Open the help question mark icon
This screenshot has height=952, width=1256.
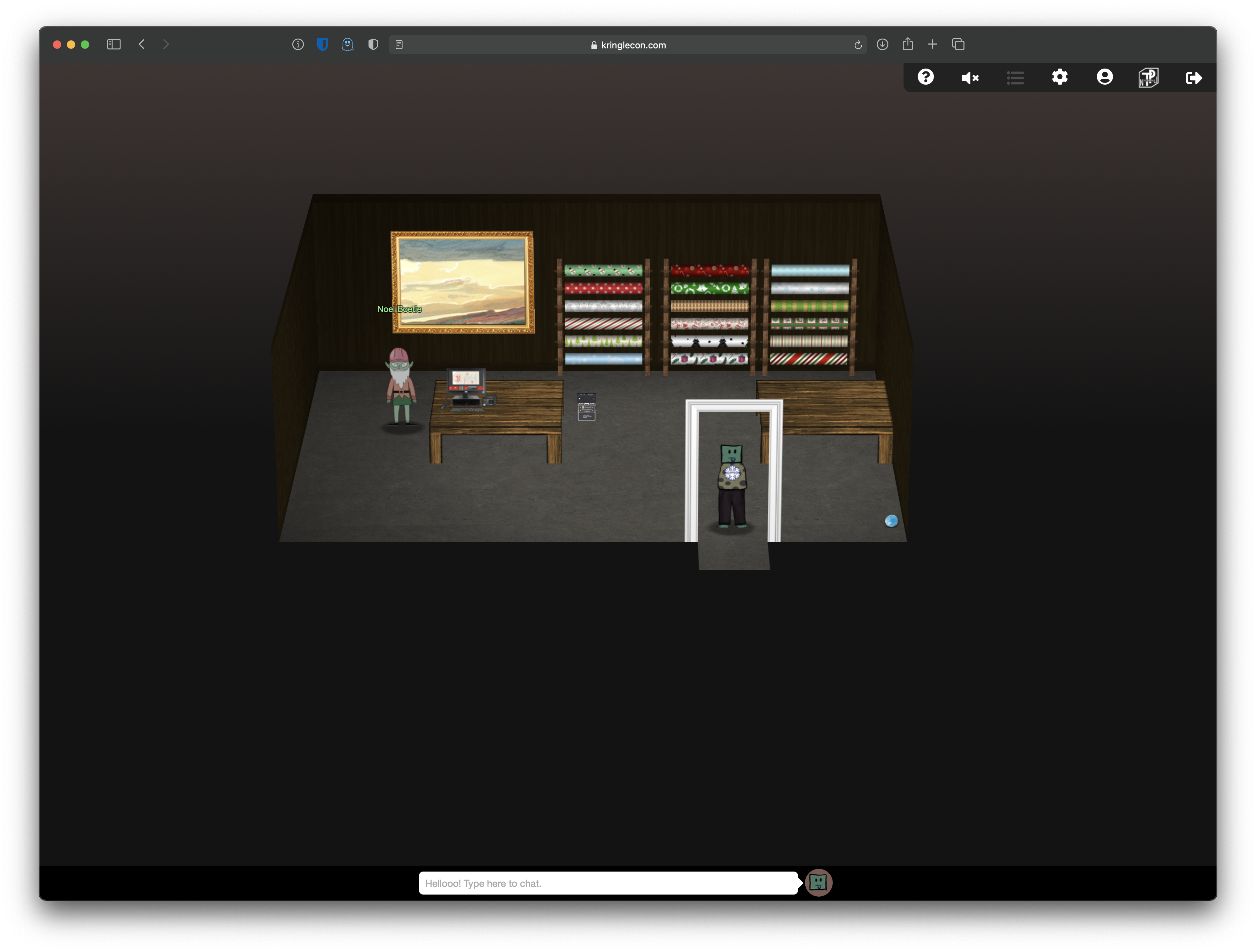pyautogui.click(x=925, y=77)
